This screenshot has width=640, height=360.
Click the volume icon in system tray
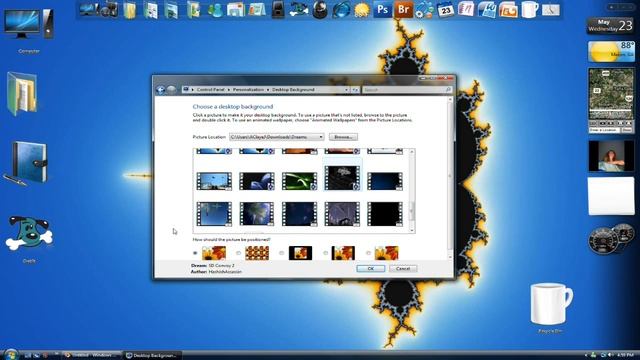611,355
